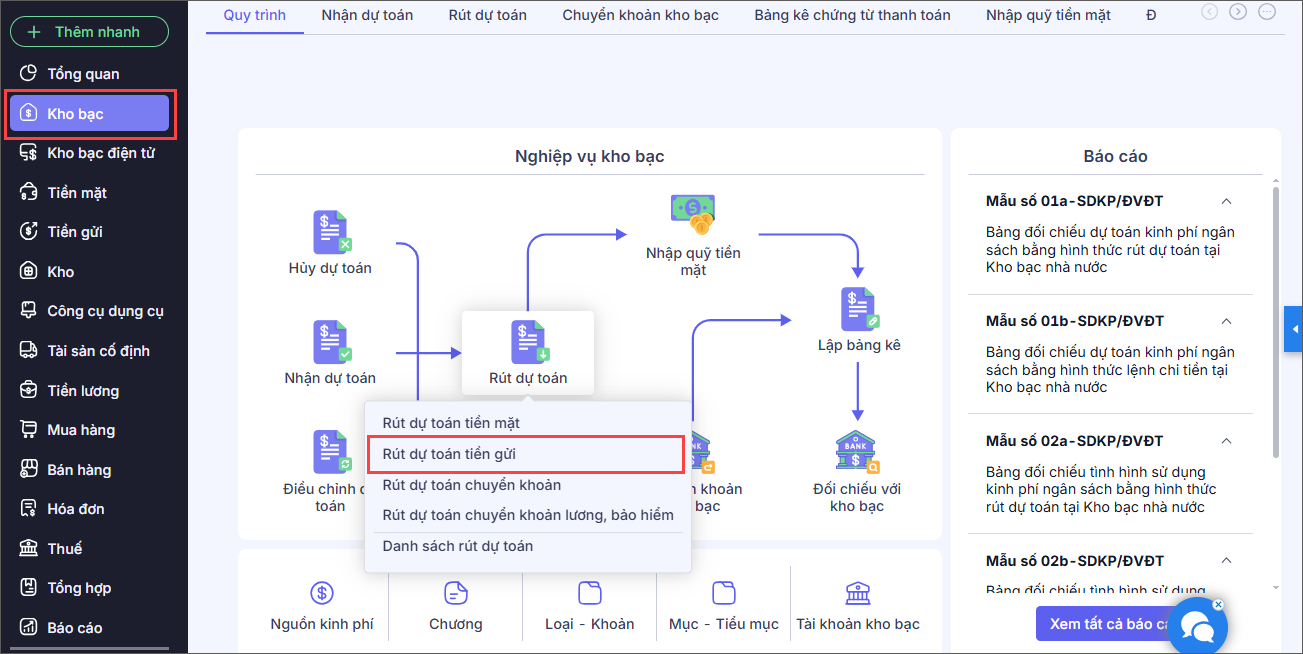Close the chat bubble with x

pyautogui.click(x=1217, y=605)
